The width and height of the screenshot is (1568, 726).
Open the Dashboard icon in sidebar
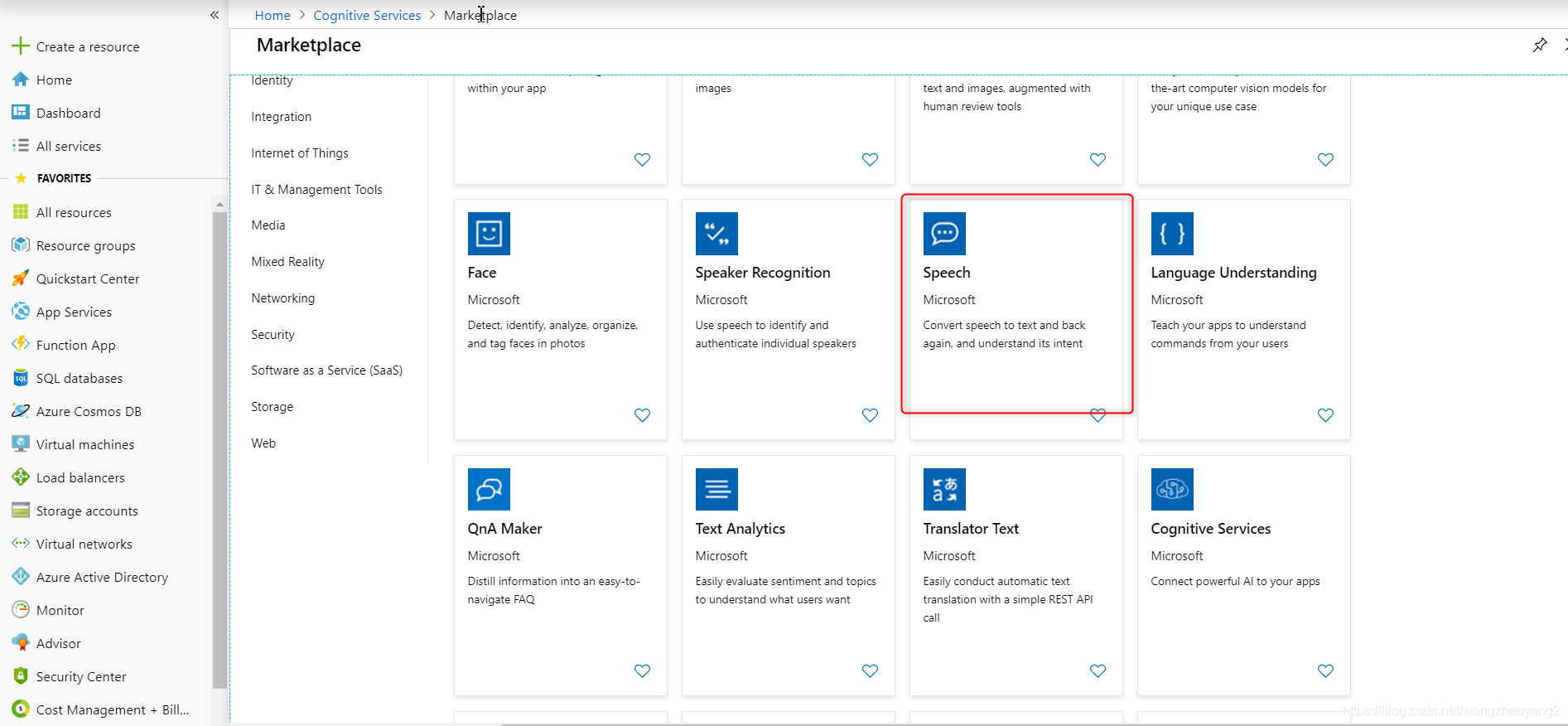21,113
